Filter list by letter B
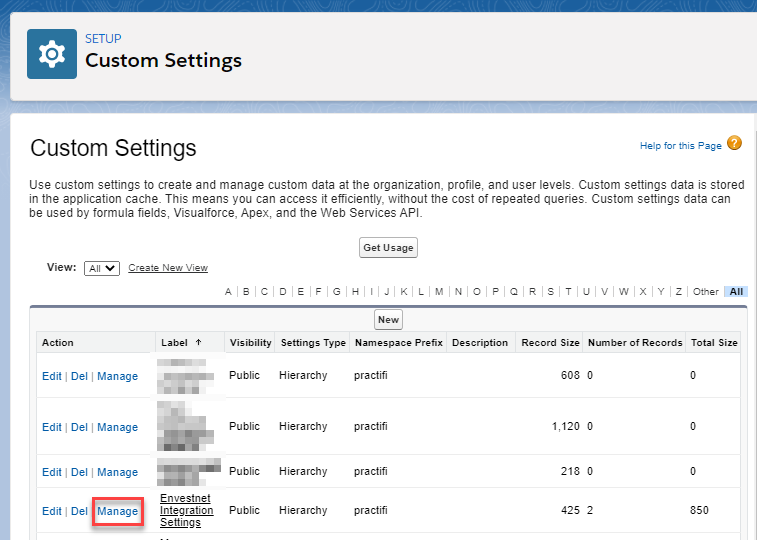Screen dimensions: 757x540 (246, 291)
